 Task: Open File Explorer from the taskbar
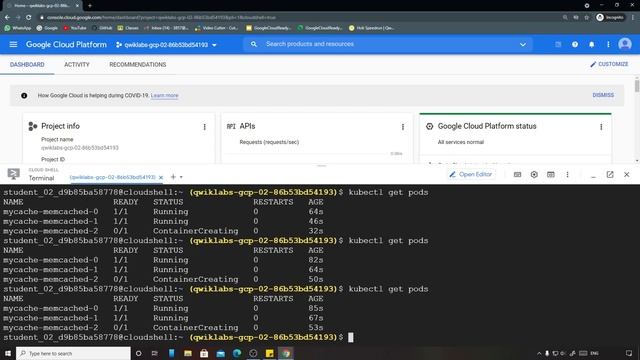[x=188, y=353]
